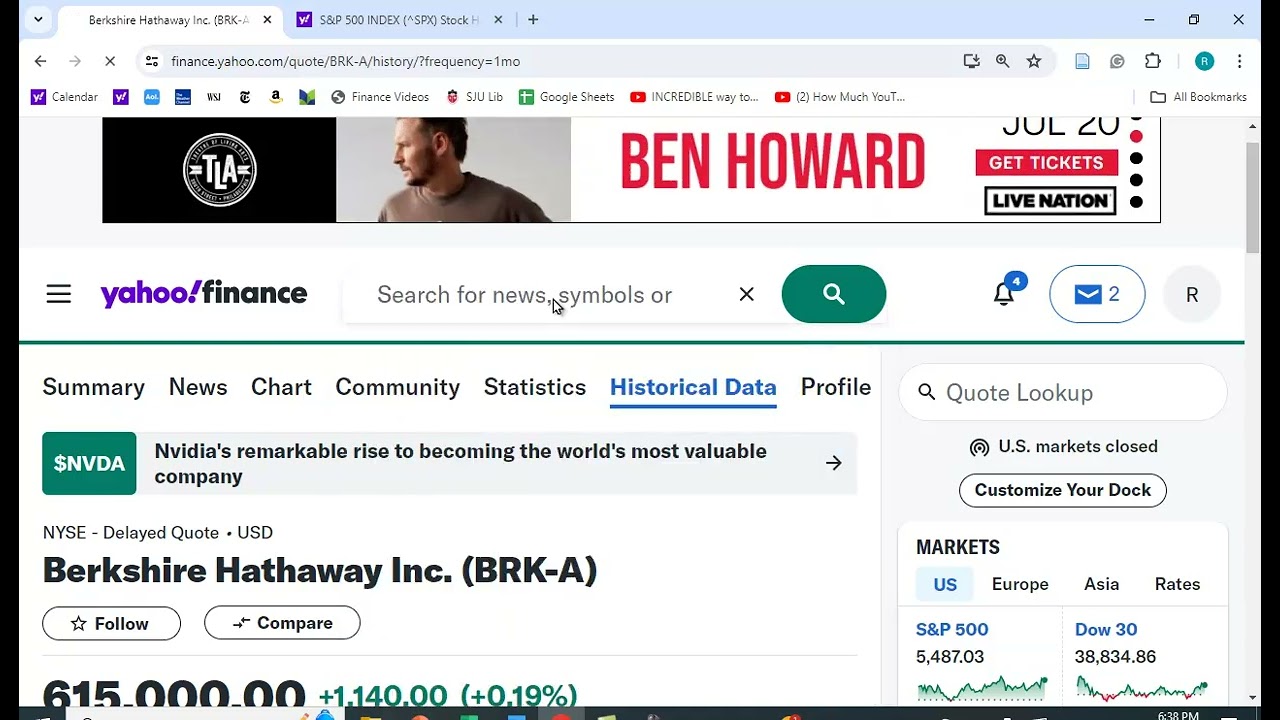Image resolution: width=1280 pixels, height=720 pixels.
Task: Open the AOL bookmark icon
Action: [151, 97]
